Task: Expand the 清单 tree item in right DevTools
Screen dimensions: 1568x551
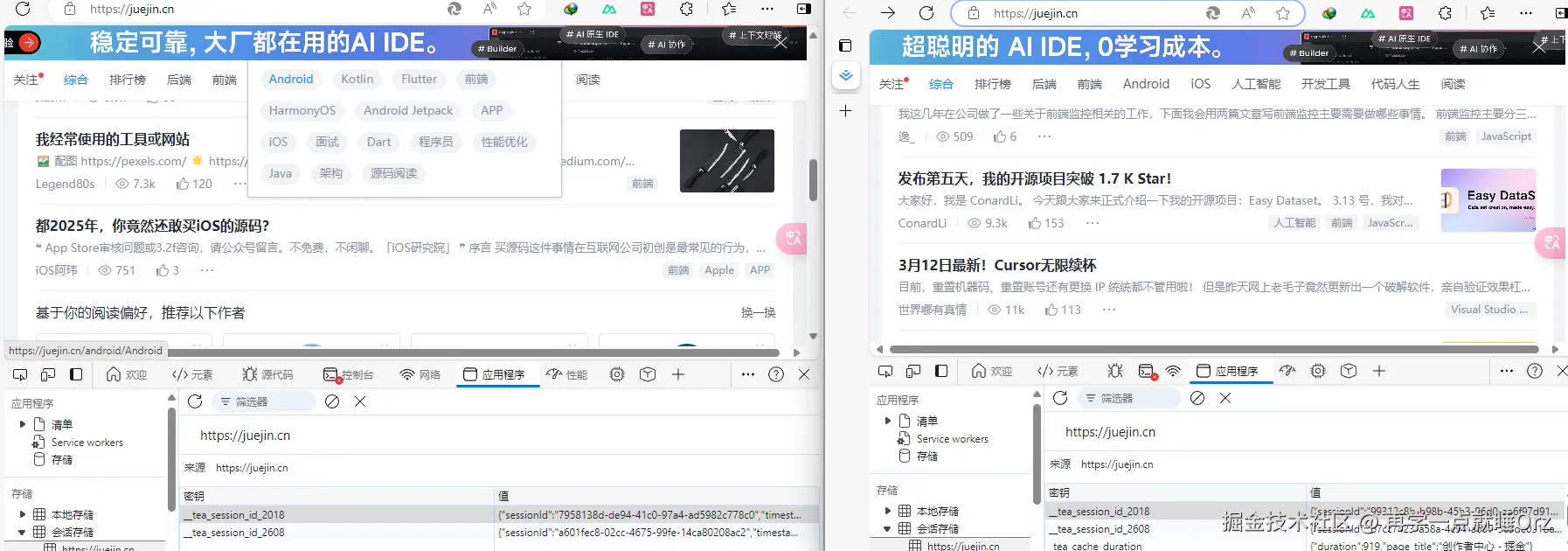Action: click(x=888, y=421)
